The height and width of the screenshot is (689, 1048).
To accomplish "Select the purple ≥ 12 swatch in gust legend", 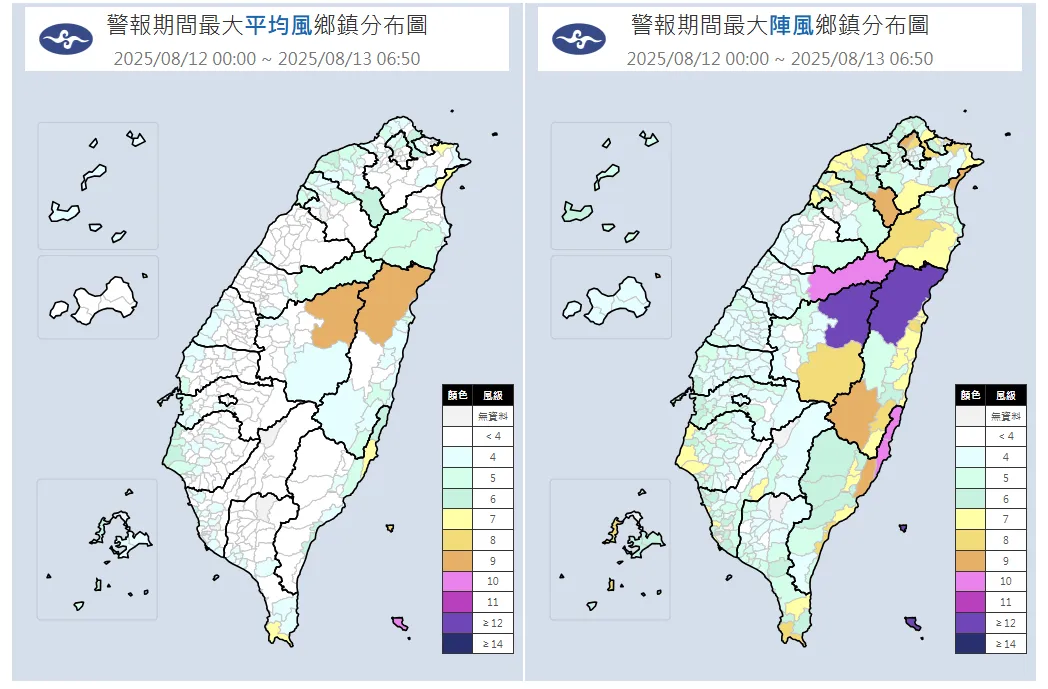I will [x=970, y=623].
